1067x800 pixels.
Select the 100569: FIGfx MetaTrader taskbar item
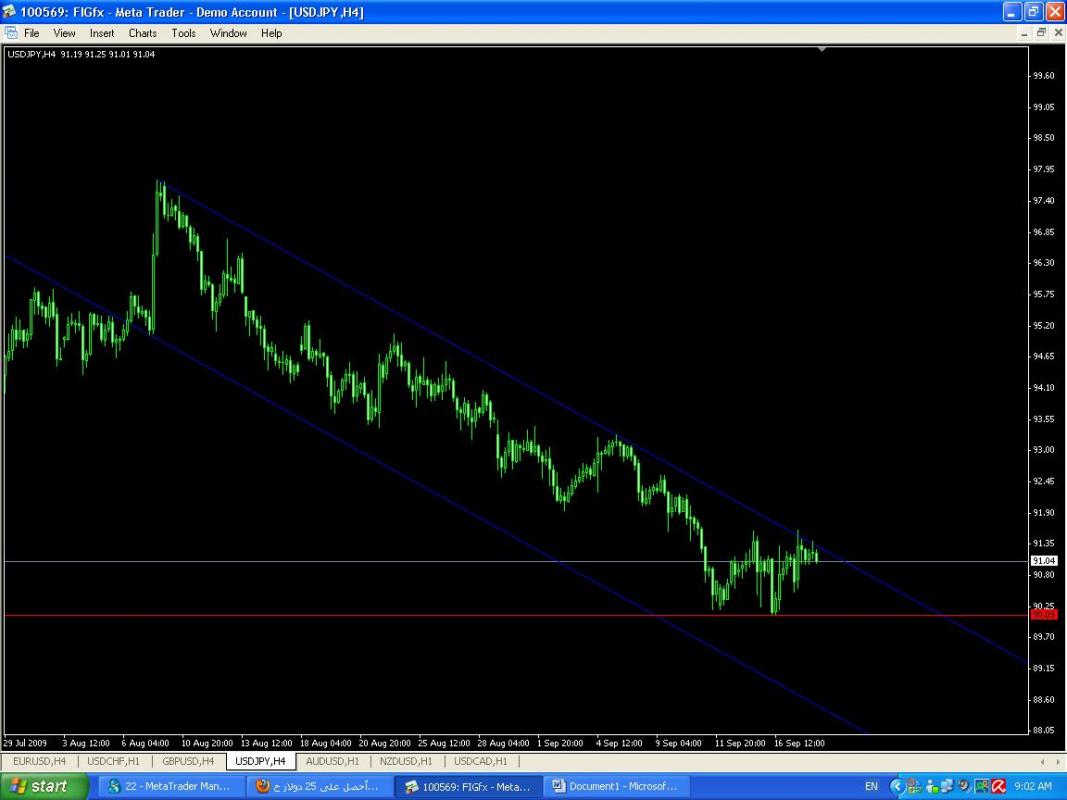point(468,787)
